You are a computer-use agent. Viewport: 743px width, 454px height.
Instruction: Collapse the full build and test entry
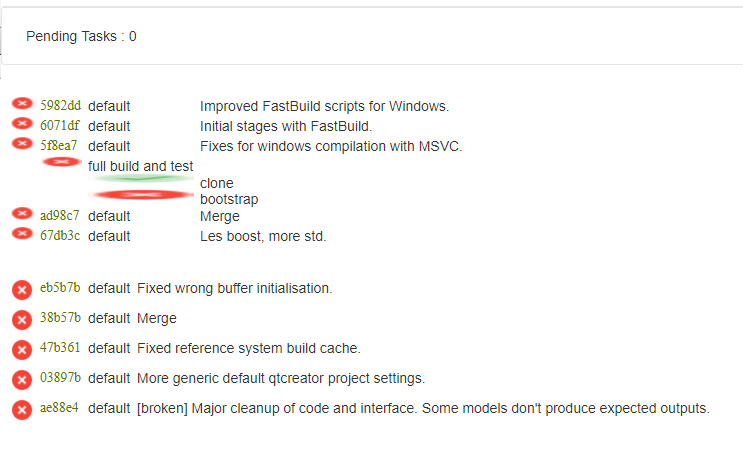141,166
